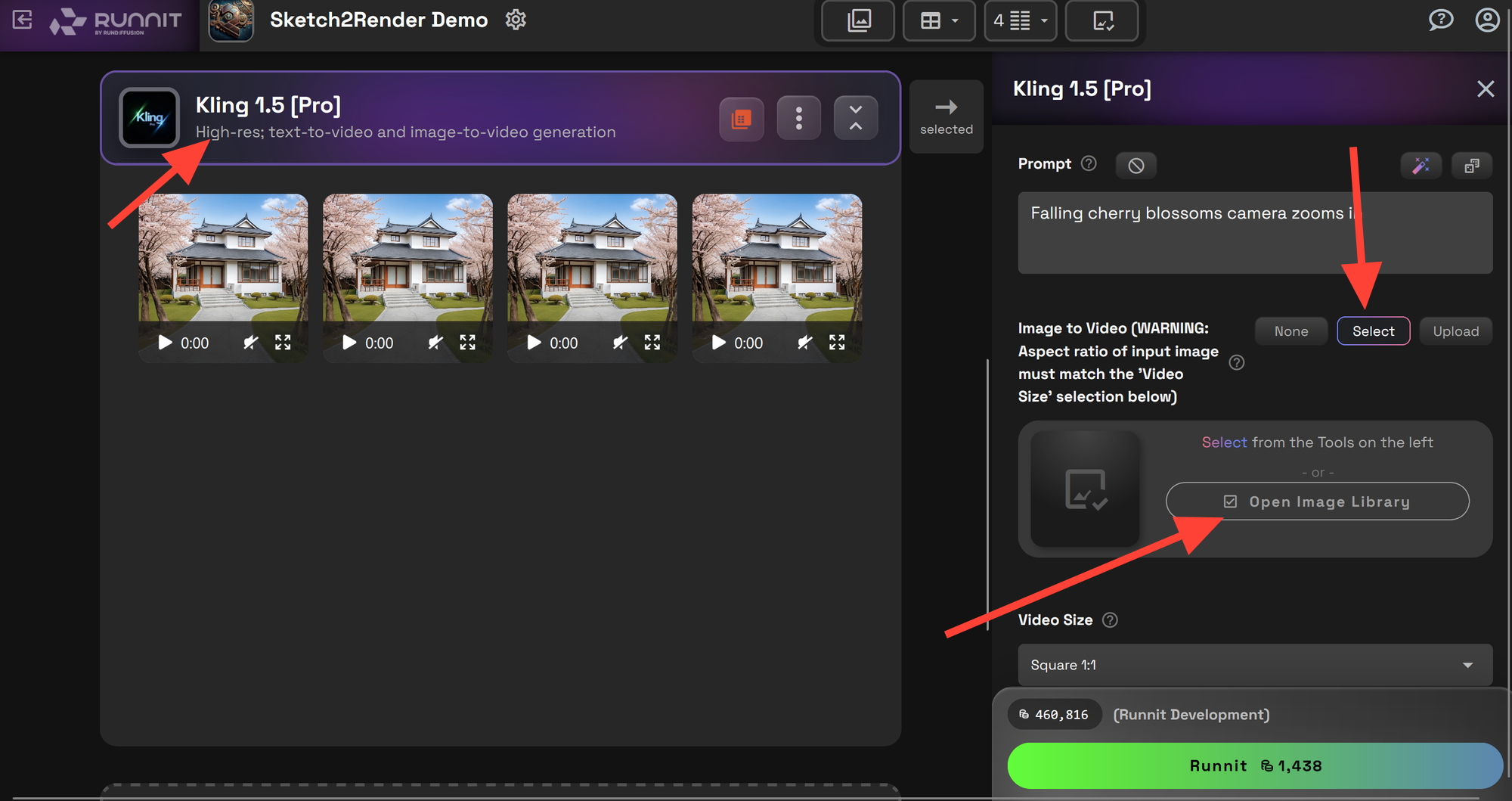Play the second video thumbnail
This screenshot has width=1512, height=801.
(x=349, y=343)
